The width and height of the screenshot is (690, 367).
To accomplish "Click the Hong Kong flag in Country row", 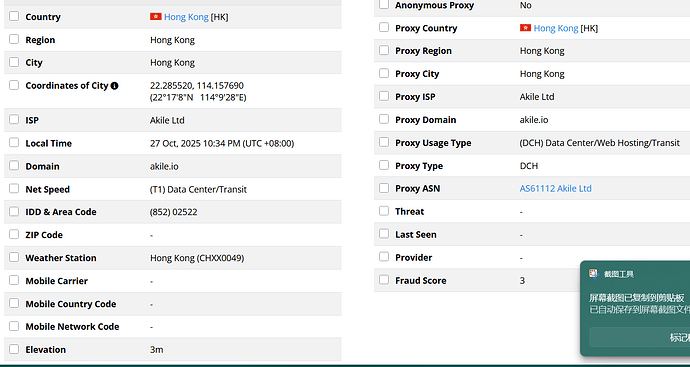I will [x=156, y=16].
